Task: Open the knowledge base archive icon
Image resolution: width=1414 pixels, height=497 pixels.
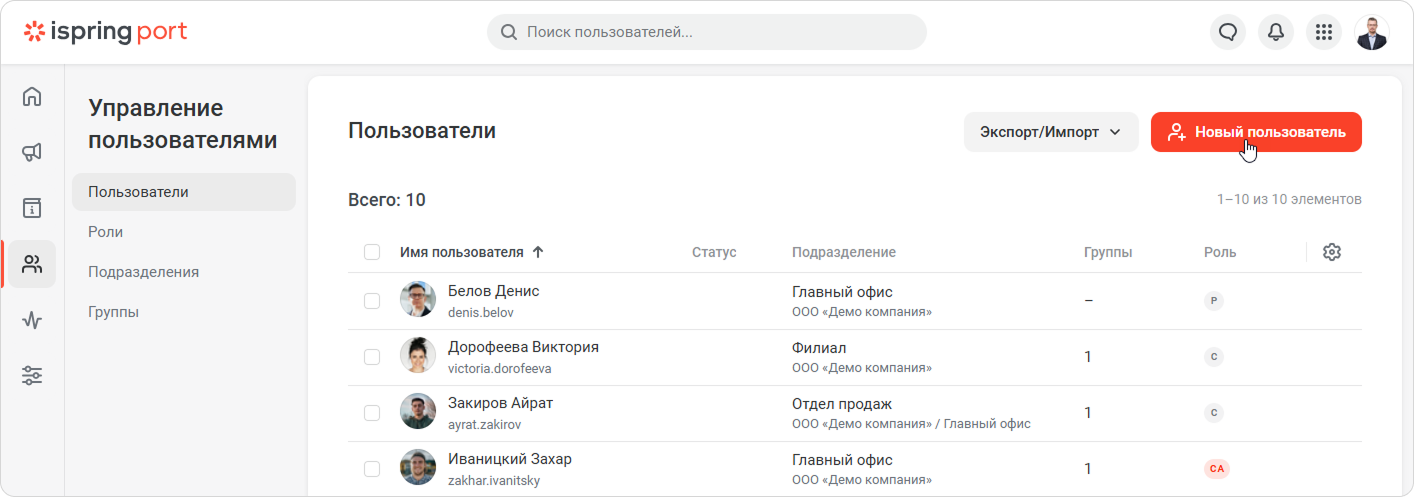Action: [x=32, y=208]
